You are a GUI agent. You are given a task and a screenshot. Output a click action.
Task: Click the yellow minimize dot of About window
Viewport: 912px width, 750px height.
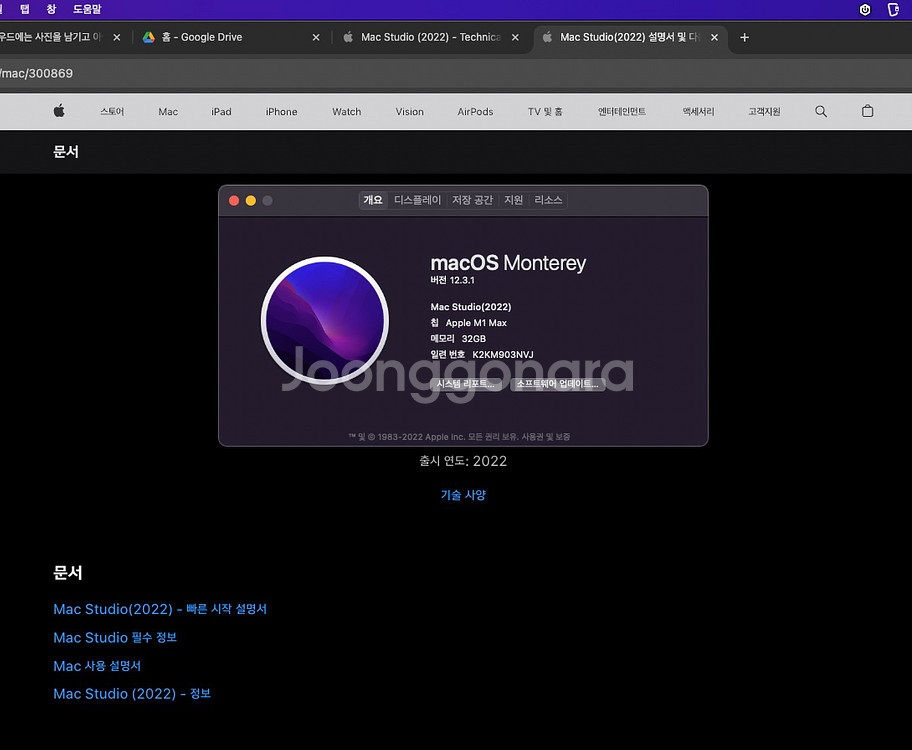251,201
